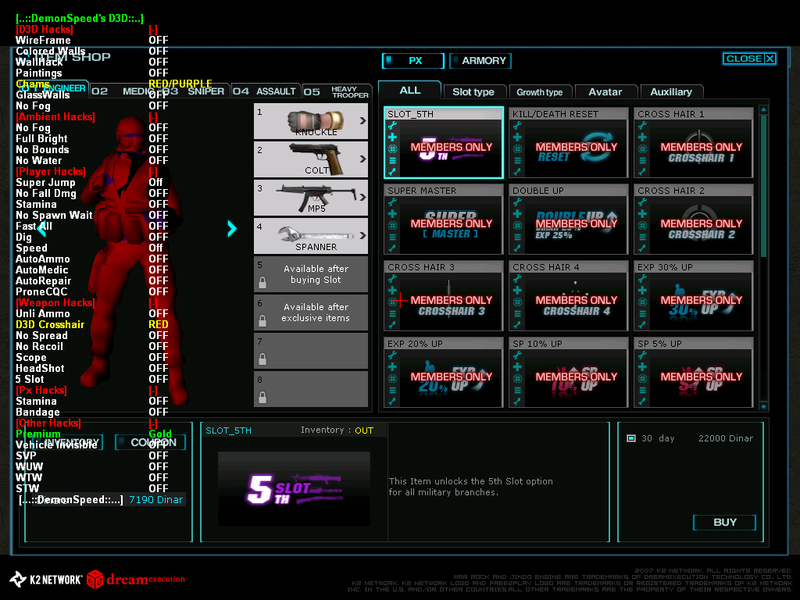Select the KILL/DEATH RESET item card

[568, 143]
